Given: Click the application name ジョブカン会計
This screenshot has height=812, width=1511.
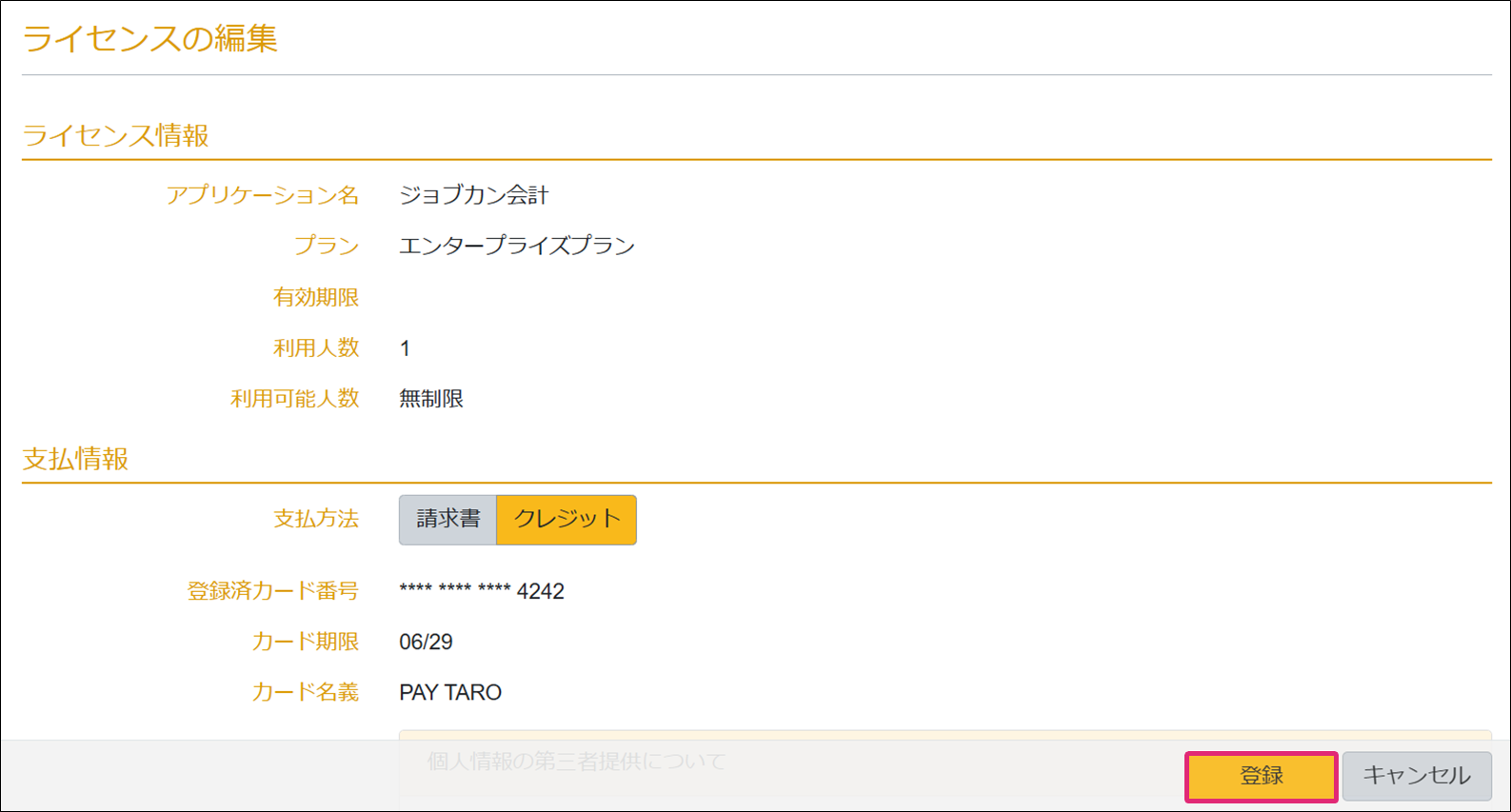Looking at the screenshot, I should (473, 196).
